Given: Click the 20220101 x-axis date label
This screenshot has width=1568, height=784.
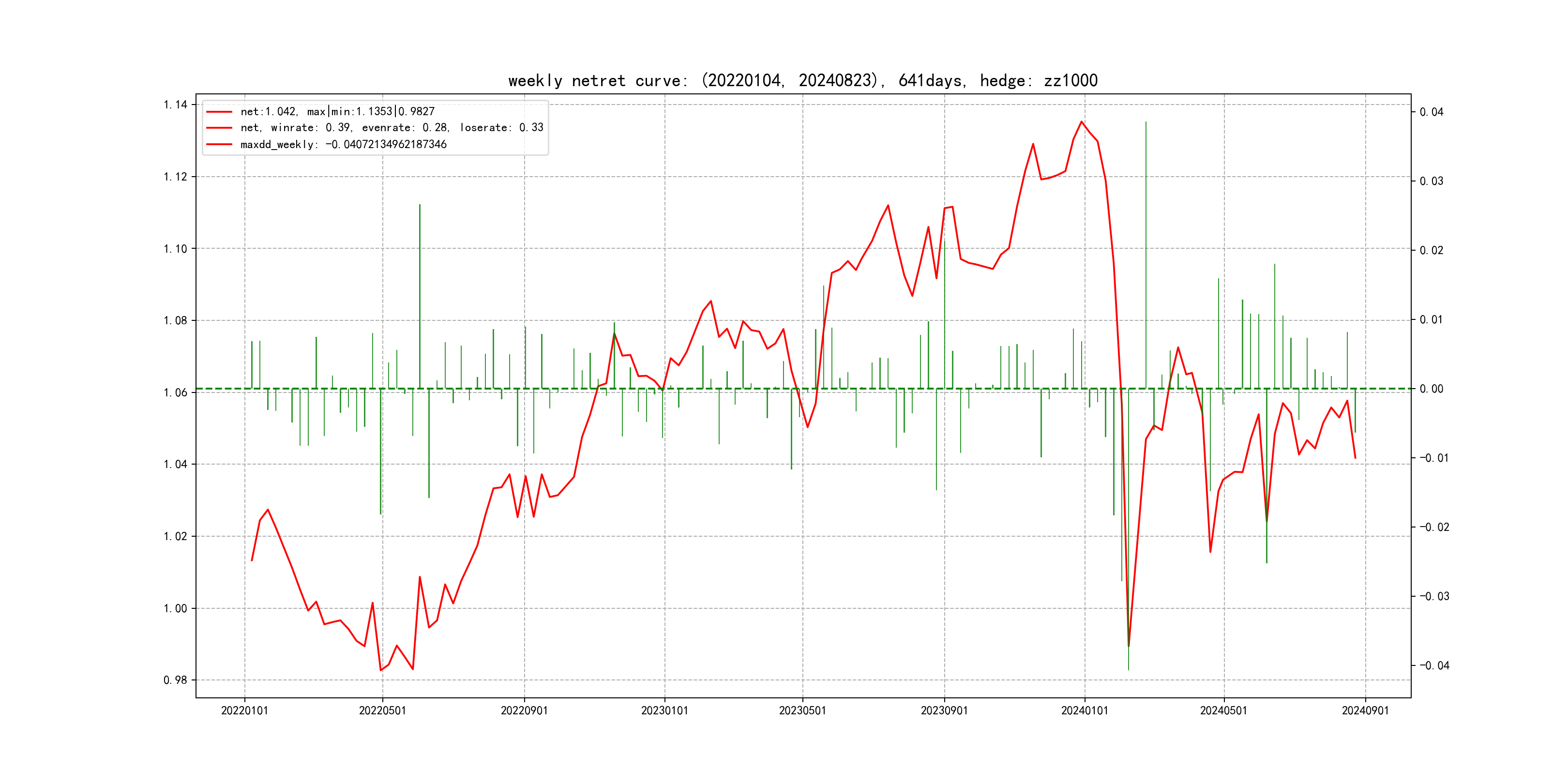Looking at the screenshot, I should click(x=244, y=710).
